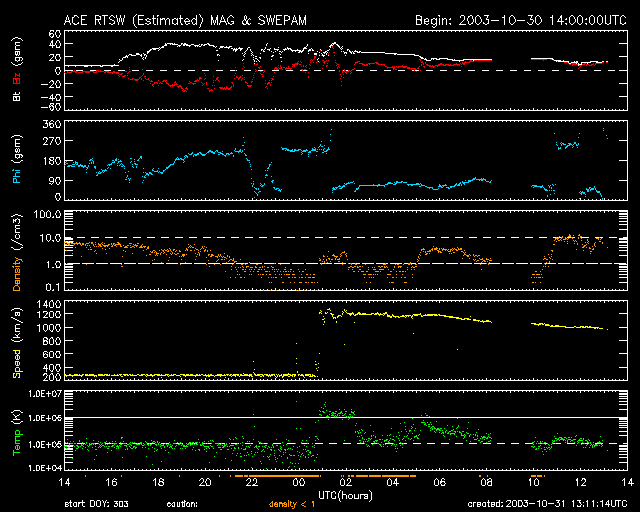
Task: Click the '1.0E+07' tick on the Temp axis
Action: 44,394
